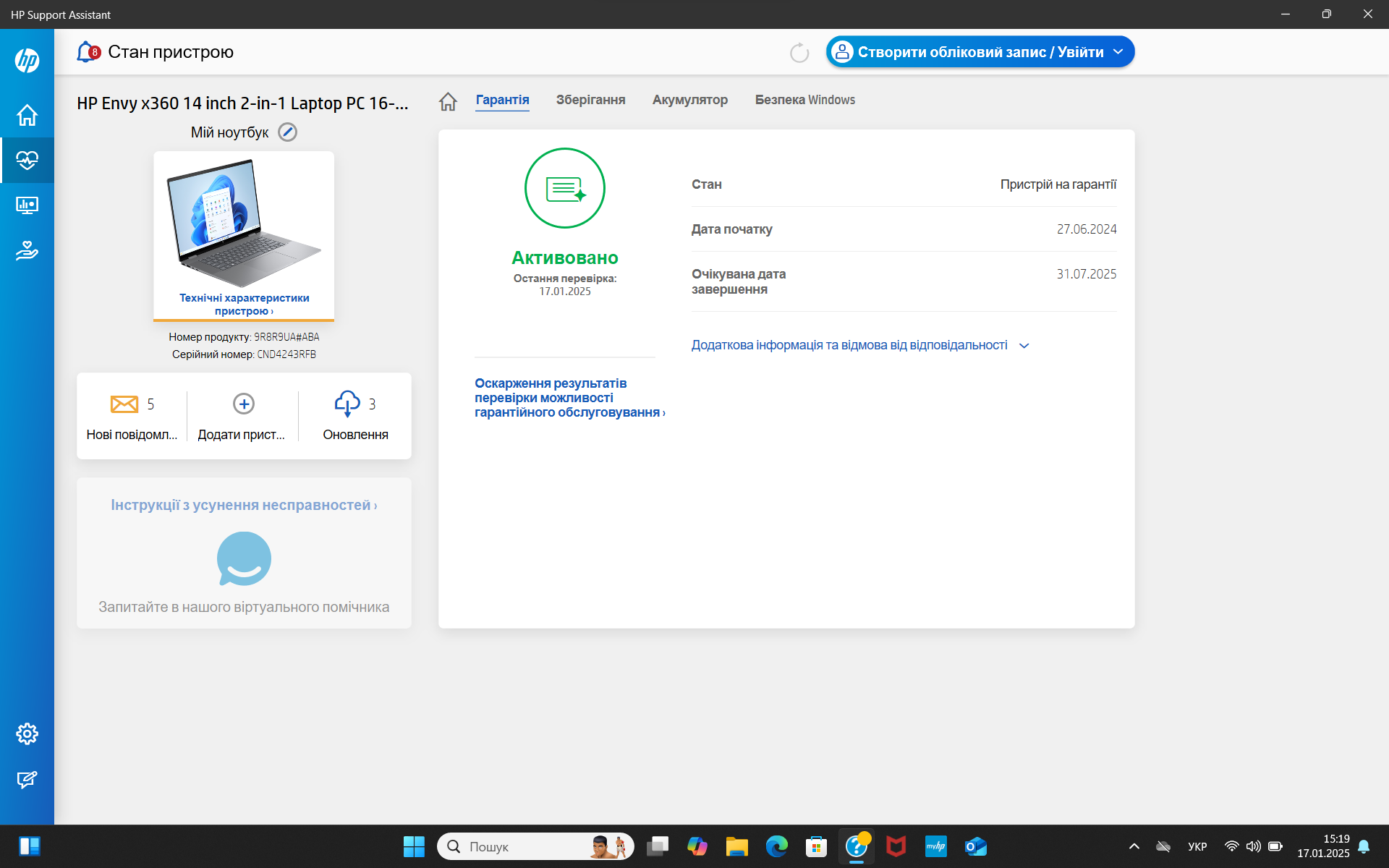The height and width of the screenshot is (868, 1389).
Task: Open File Explorer from taskbar
Action: pos(737,846)
